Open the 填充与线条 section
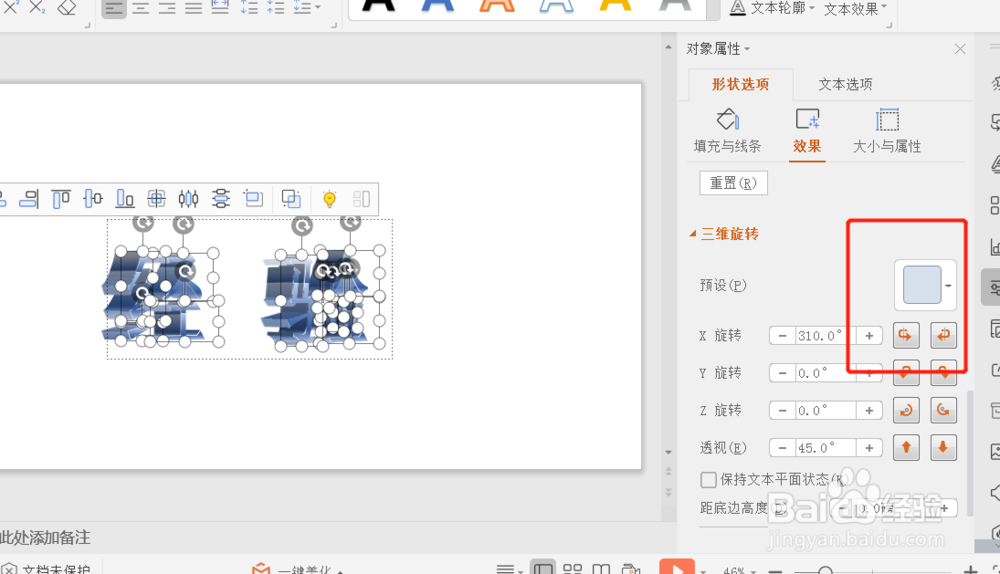This screenshot has width=1000, height=574. 727,131
